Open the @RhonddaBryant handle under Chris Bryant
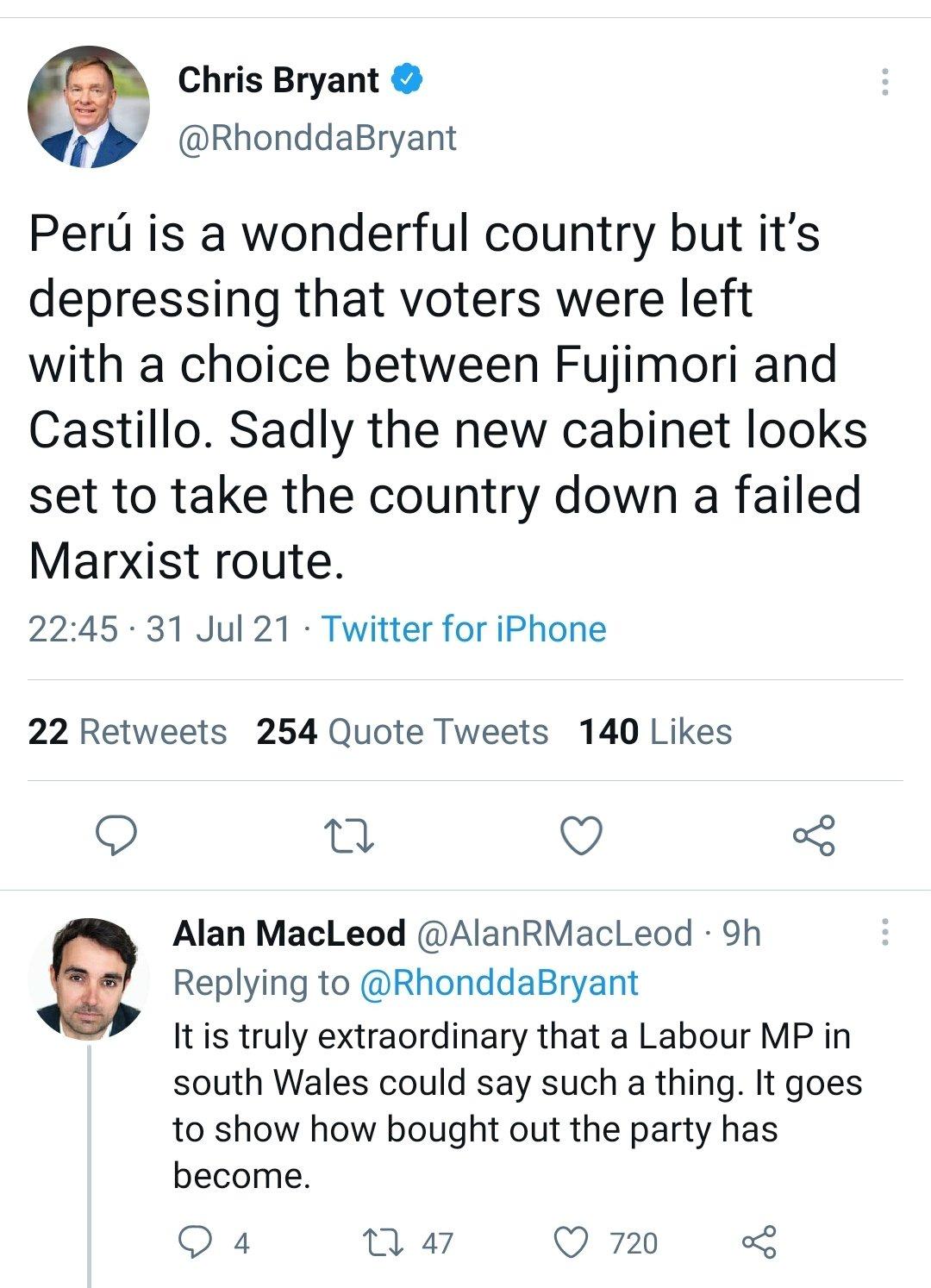This screenshot has width=931, height=1288. point(317,138)
